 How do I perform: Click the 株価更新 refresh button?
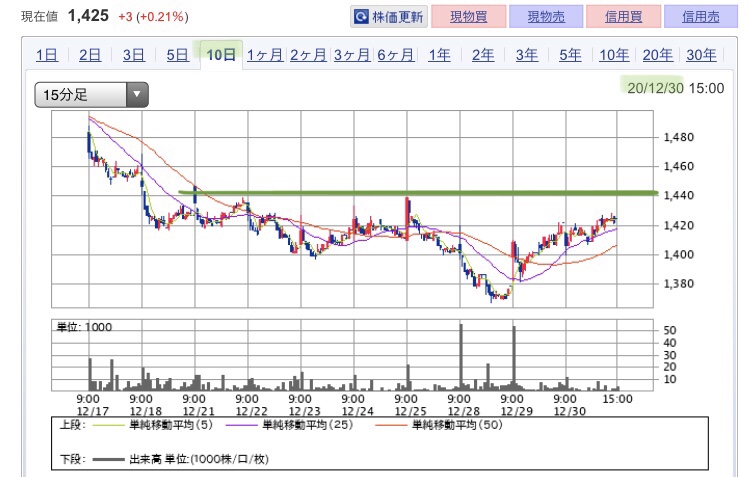coord(389,17)
